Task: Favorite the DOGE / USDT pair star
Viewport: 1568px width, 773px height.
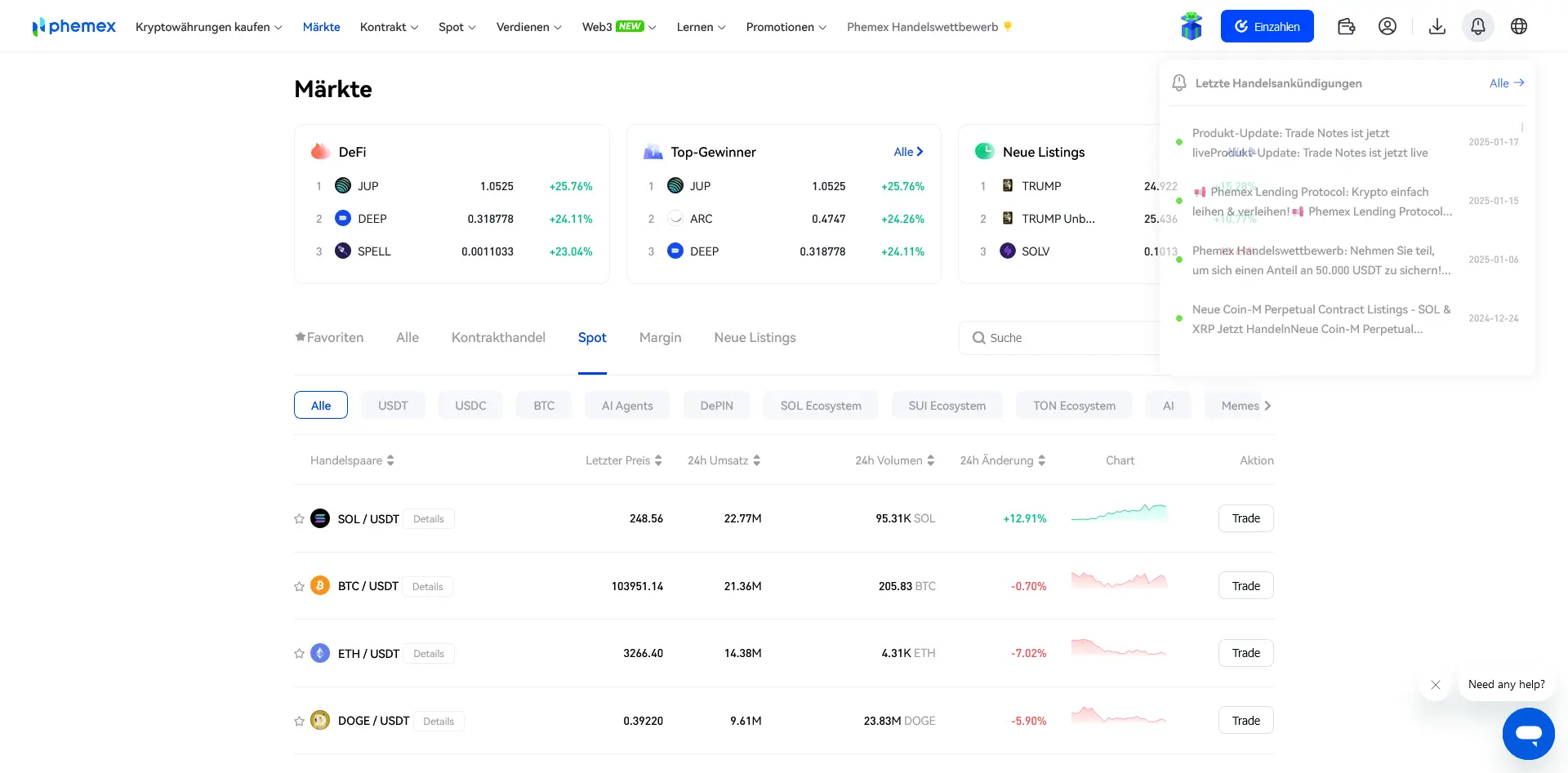Action: [x=299, y=722]
